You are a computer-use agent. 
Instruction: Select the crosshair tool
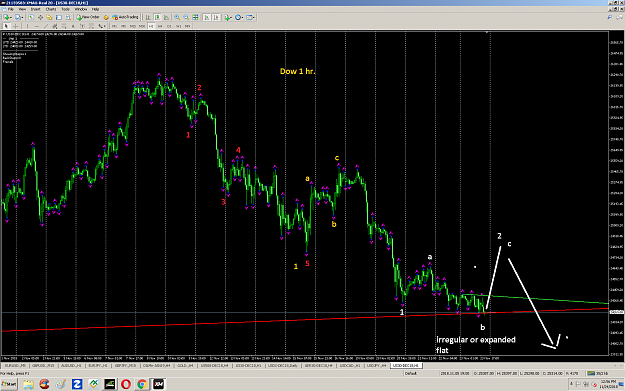point(16,26)
